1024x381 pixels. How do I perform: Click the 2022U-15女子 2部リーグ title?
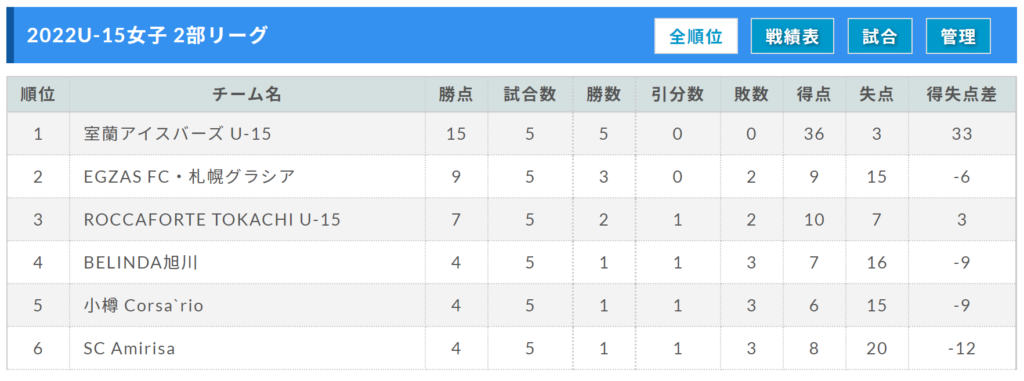148,35
